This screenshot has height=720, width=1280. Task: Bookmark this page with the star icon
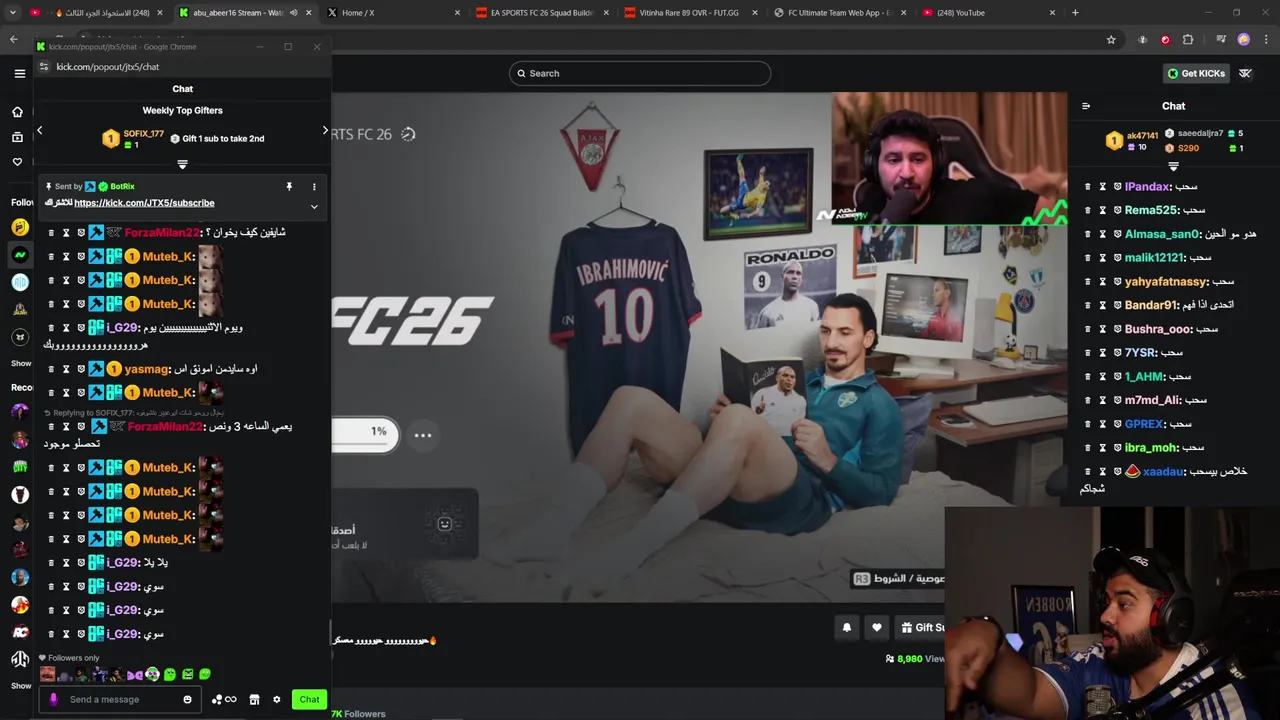point(1111,40)
